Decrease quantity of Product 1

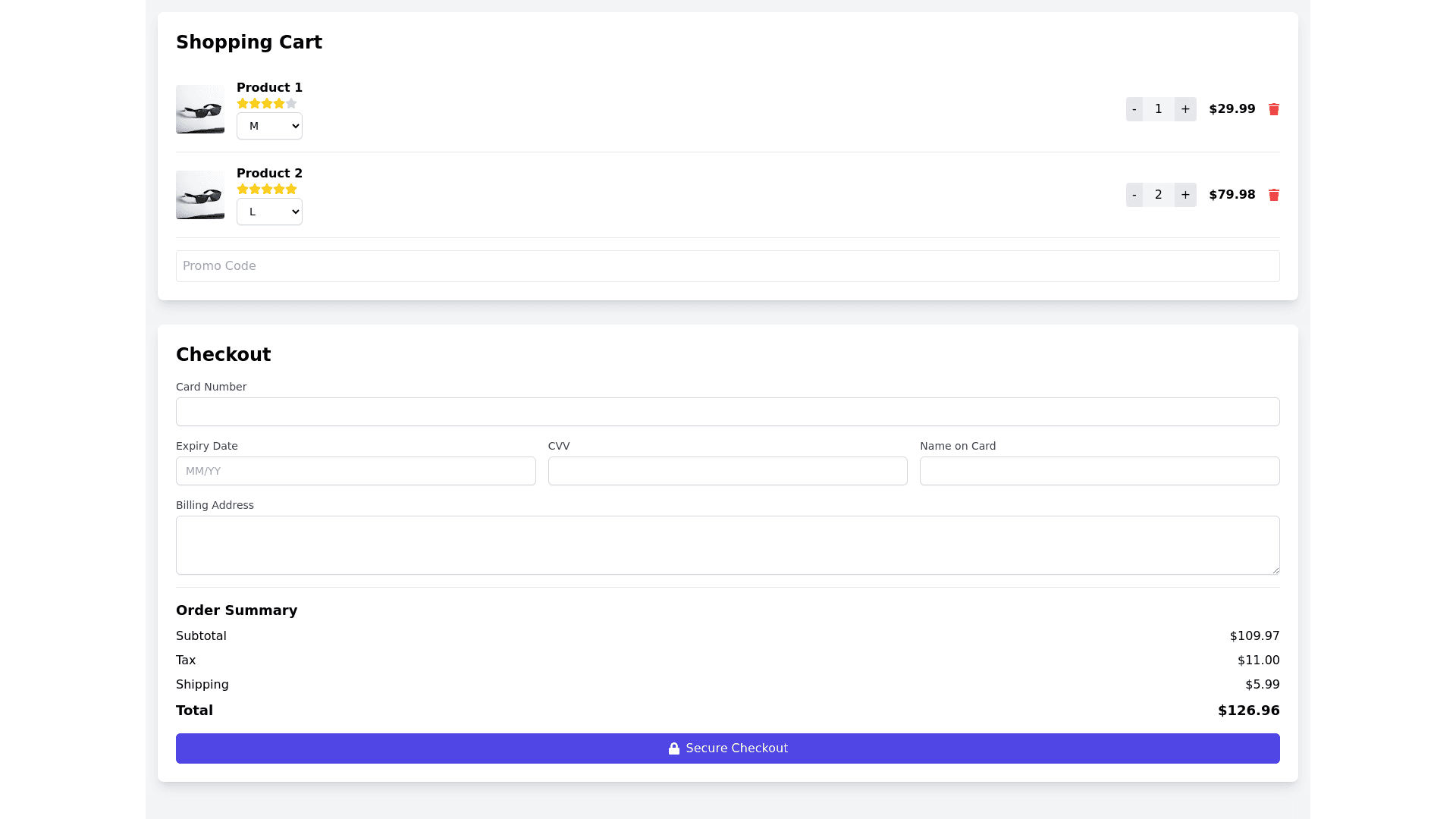coord(1134,109)
